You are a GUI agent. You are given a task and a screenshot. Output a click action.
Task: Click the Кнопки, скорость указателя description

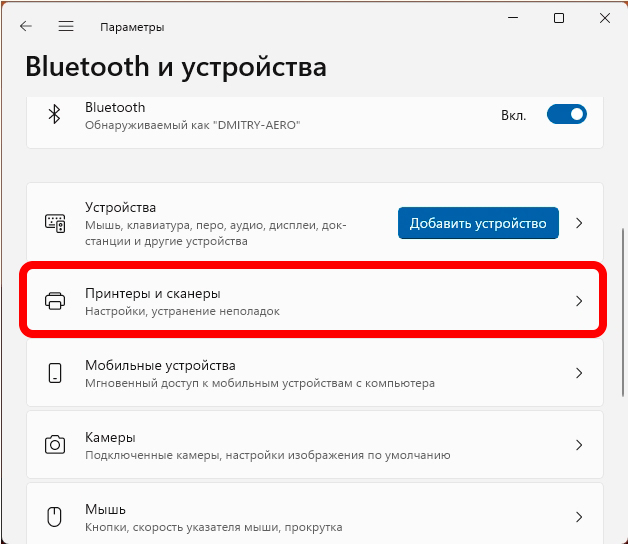pyautogui.click(x=214, y=527)
